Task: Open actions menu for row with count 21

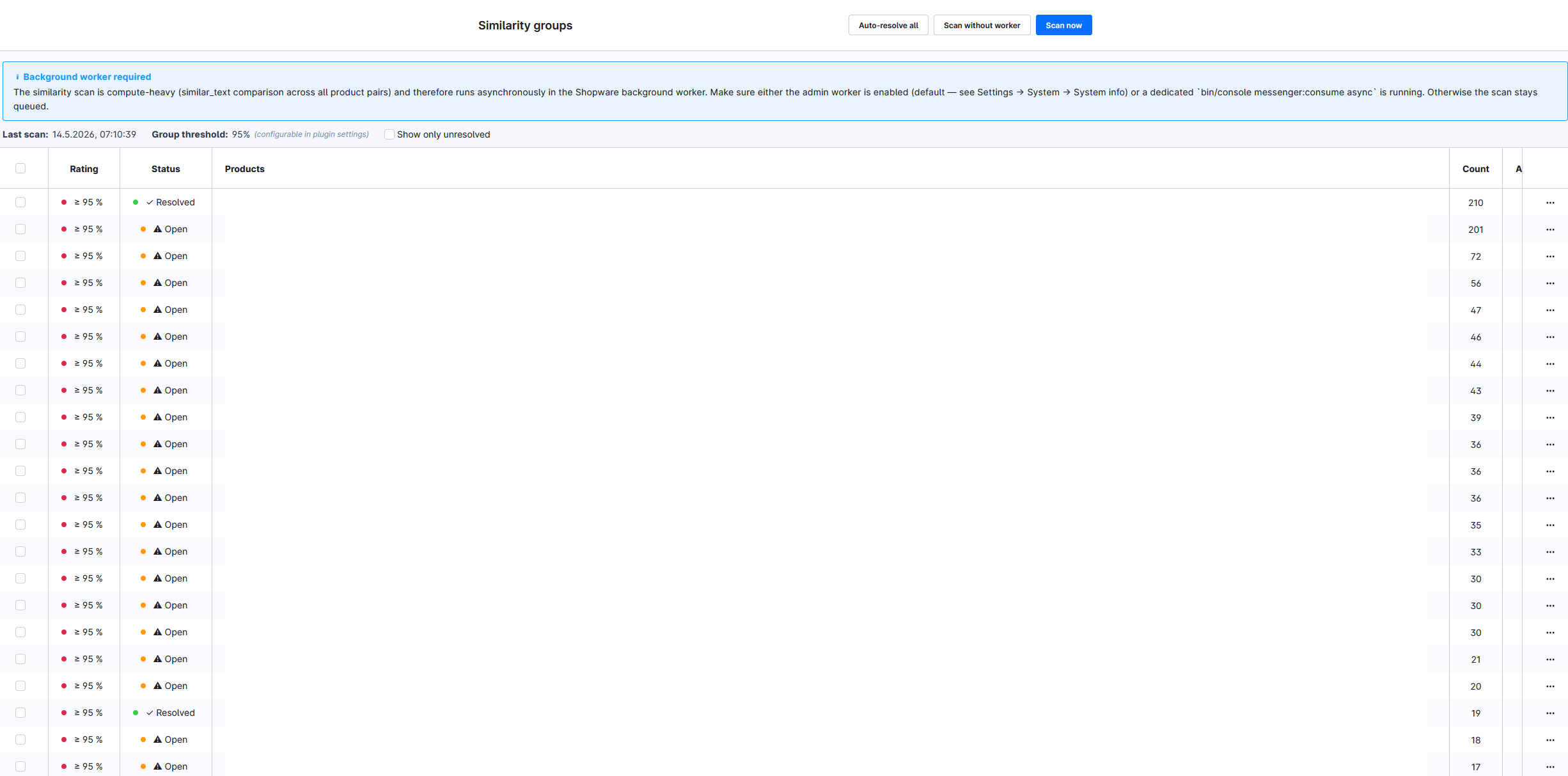Action: tap(1550, 660)
